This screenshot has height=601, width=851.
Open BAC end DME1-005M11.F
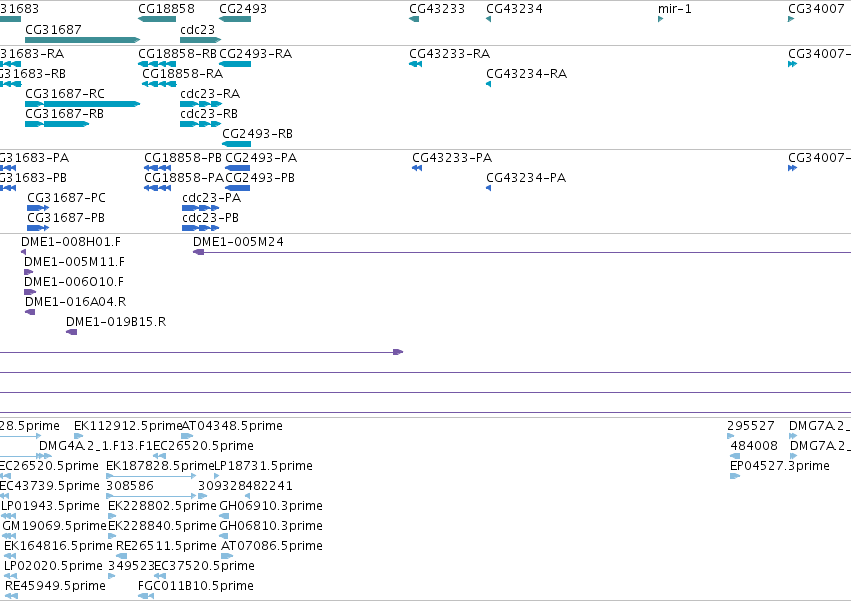74,262
